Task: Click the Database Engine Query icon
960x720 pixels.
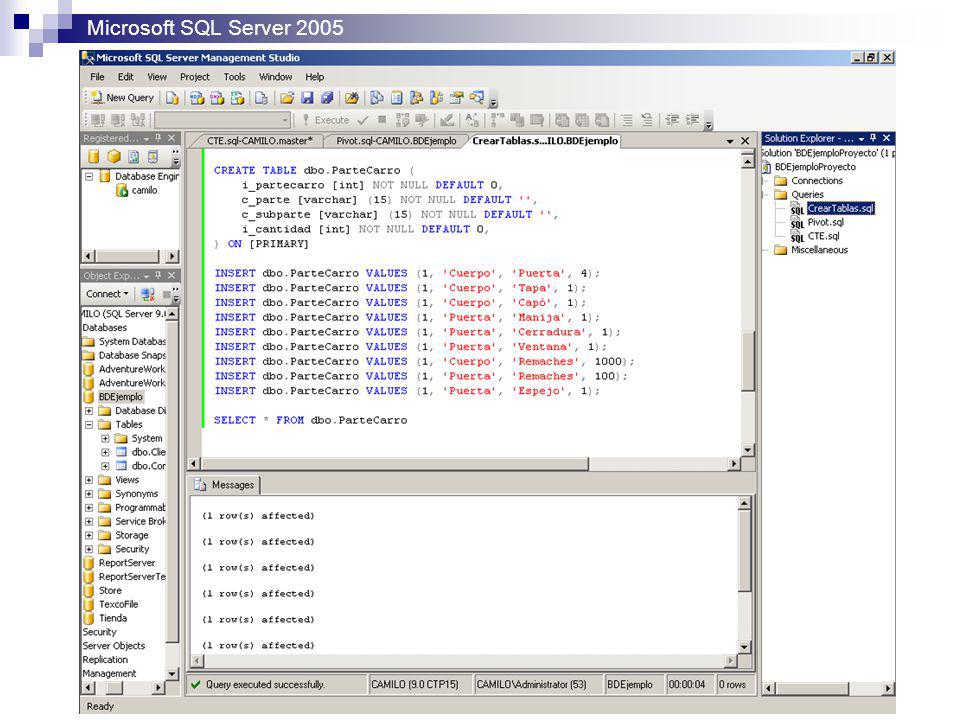Action: [x=173, y=98]
